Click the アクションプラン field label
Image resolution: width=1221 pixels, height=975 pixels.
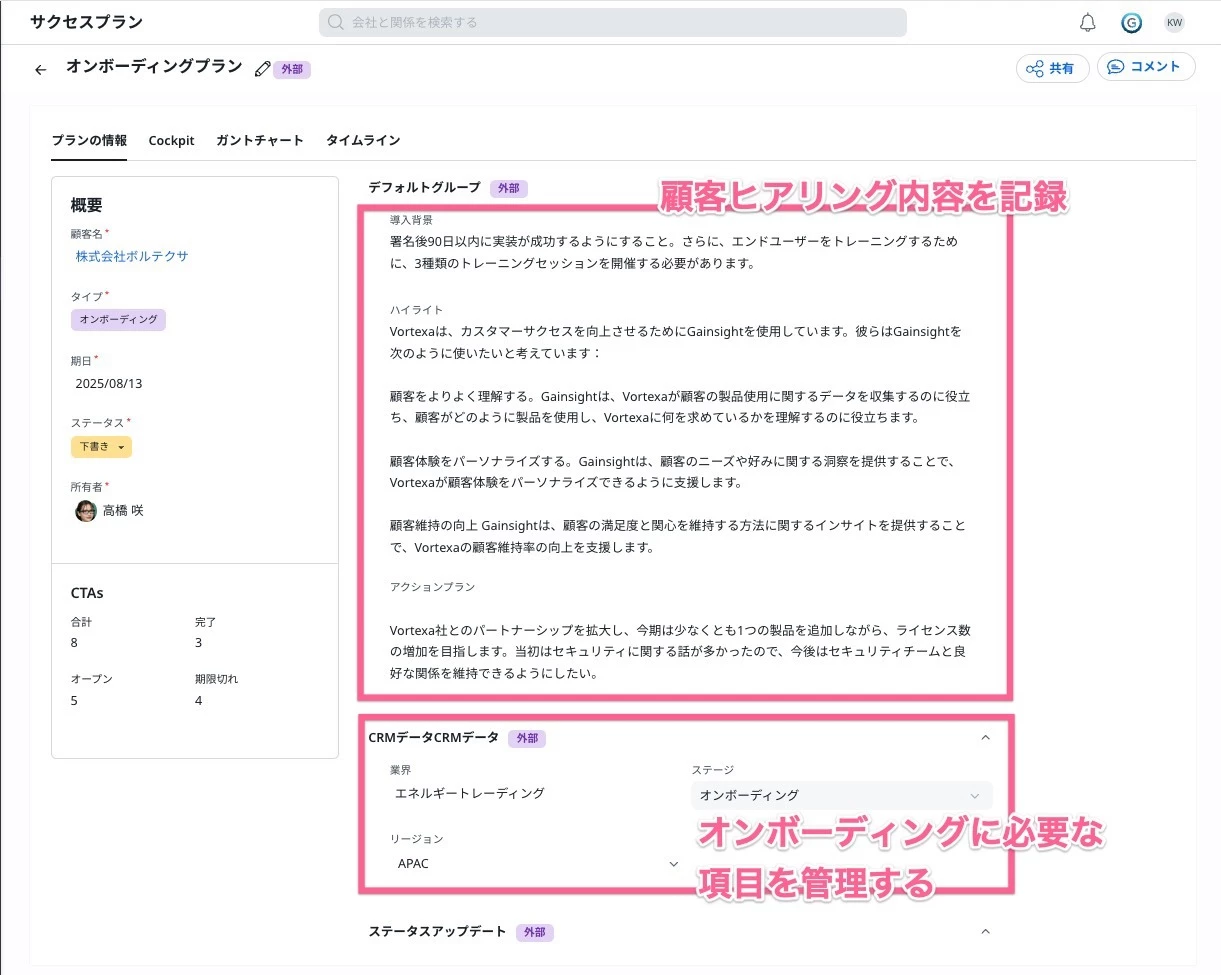coord(432,587)
